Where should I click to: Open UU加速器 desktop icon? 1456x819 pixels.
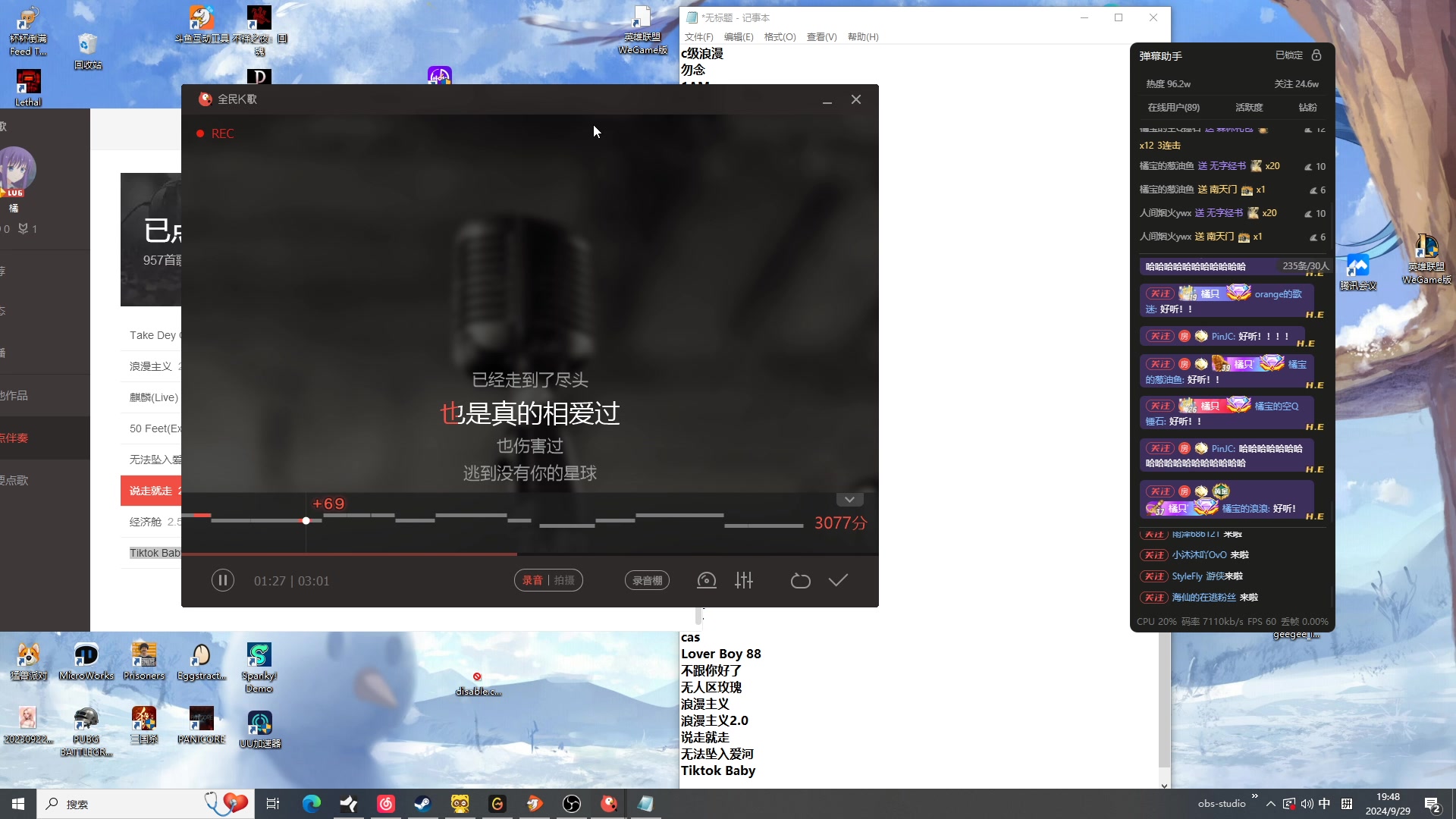pyautogui.click(x=259, y=724)
